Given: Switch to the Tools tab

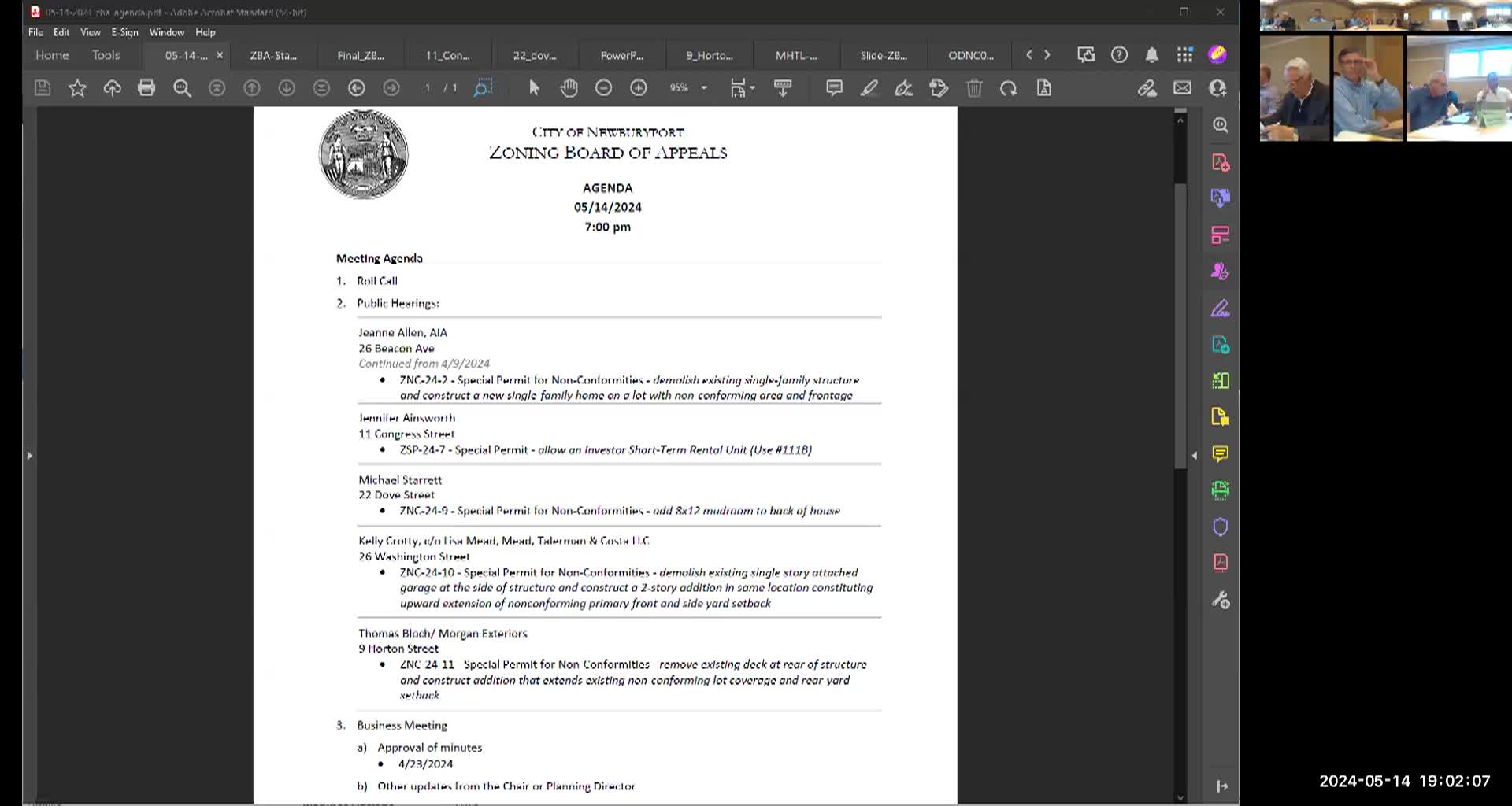Looking at the screenshot, I should (x=106, y=55).
